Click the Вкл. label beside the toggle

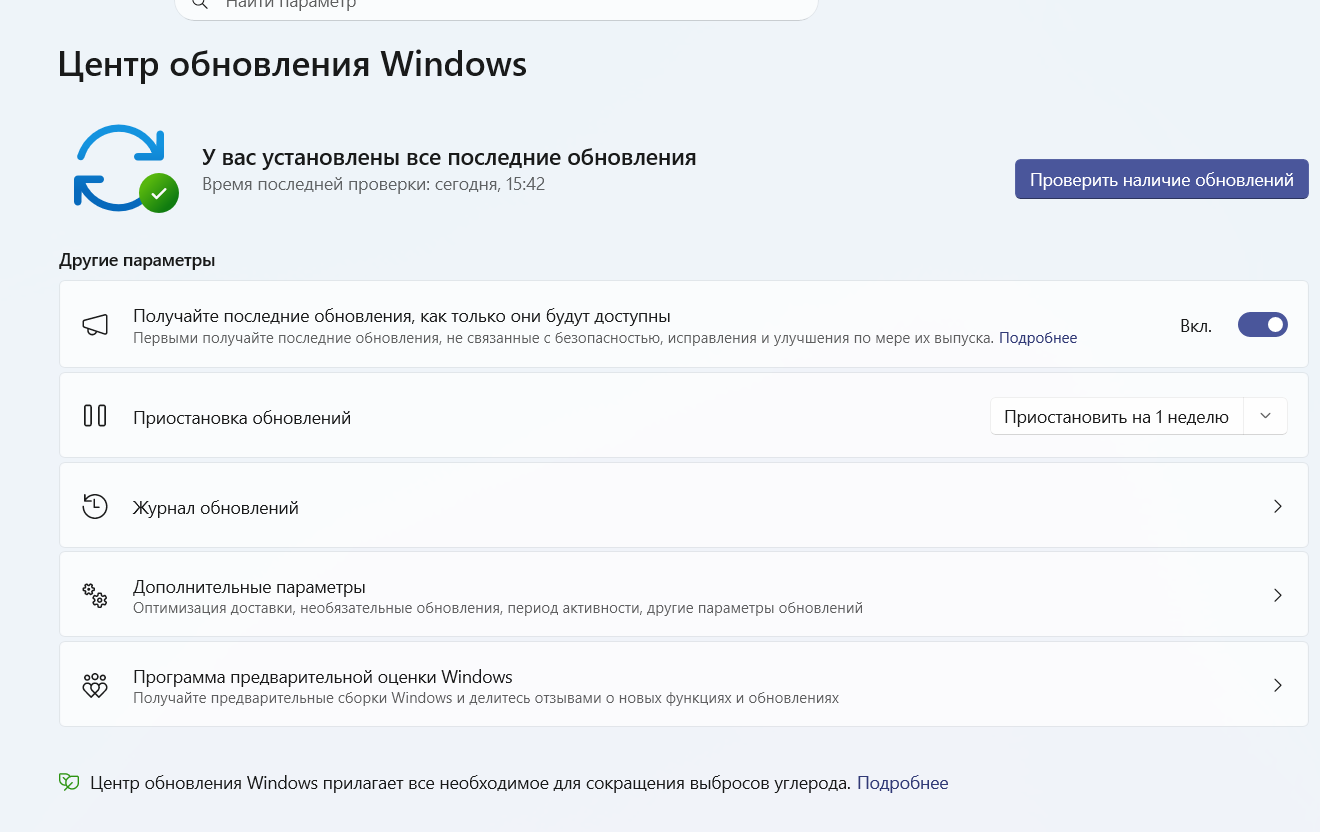(x=1196, y=326)
